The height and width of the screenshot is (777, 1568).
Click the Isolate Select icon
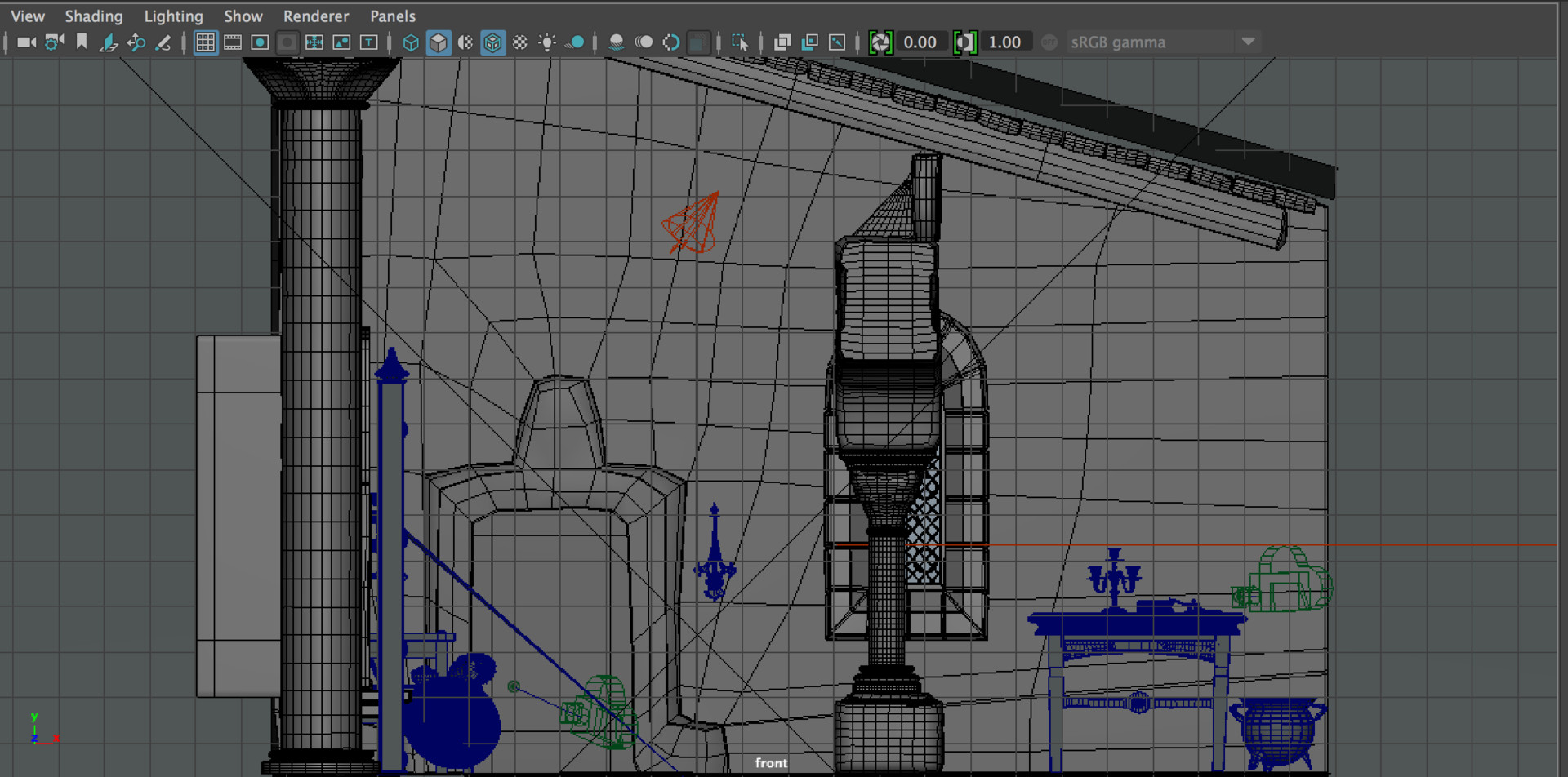click(x=739, y=42)
